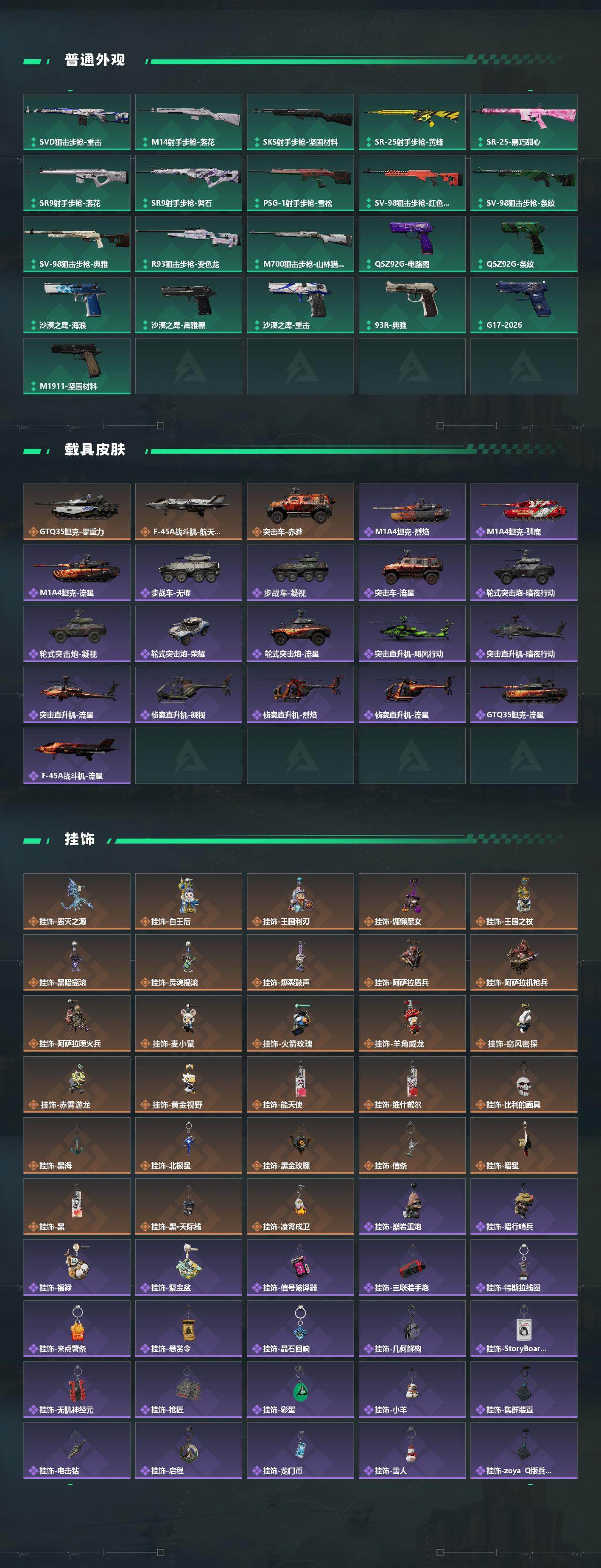Click the F-45A战斗机-航天 jet skin card
The image size is (601, 1568).
click(x=189, y=511)
